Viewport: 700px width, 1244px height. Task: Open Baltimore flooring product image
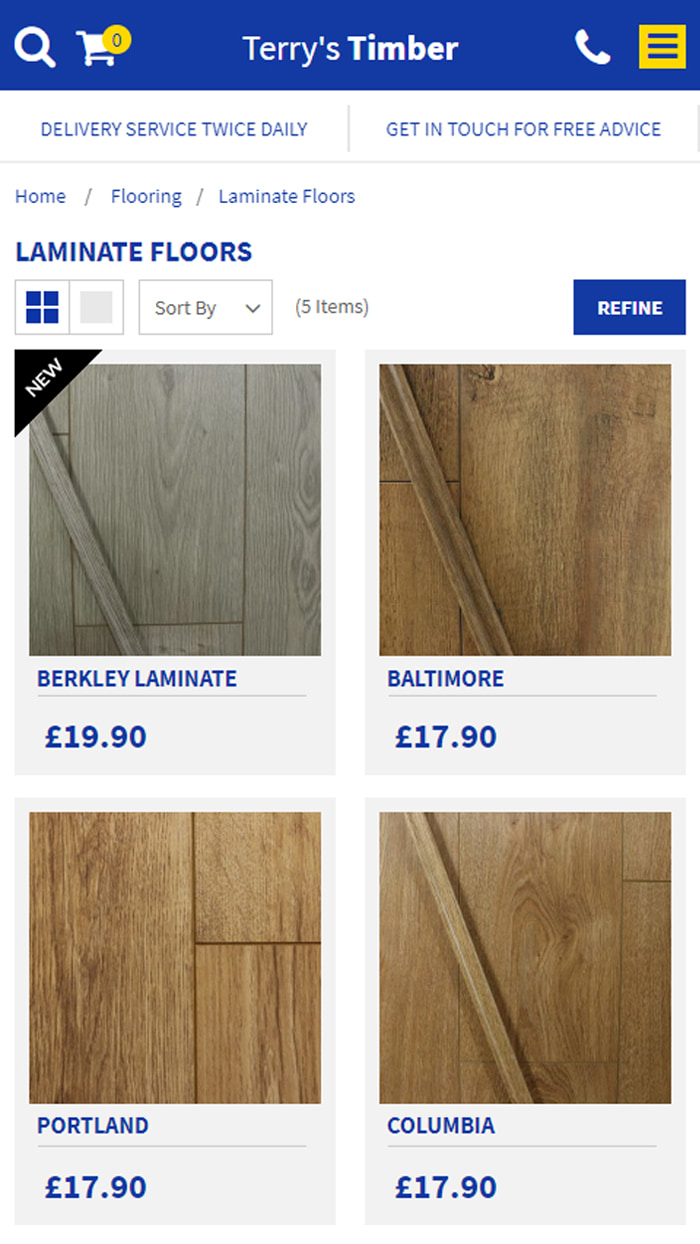click(525, 510)
